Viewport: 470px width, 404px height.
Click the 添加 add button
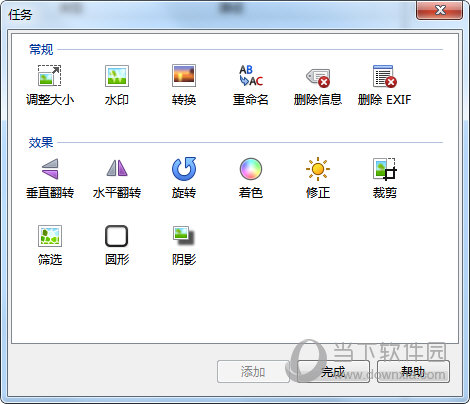coord(253,371)
